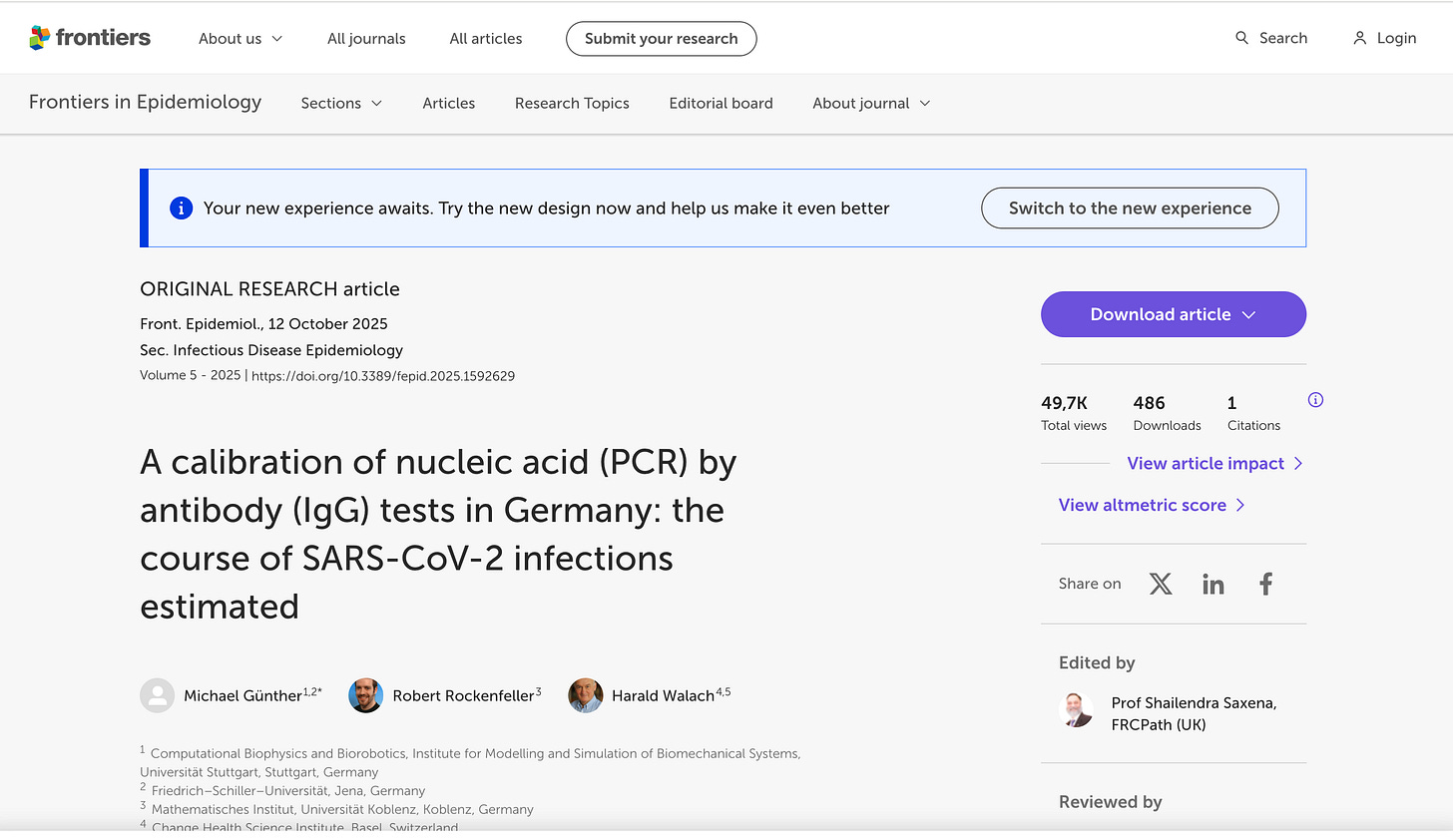Expand the Sections dropdown
The height and width of the screenshot is (840, 1453).
pyautogui.click(x=341, y=103)
